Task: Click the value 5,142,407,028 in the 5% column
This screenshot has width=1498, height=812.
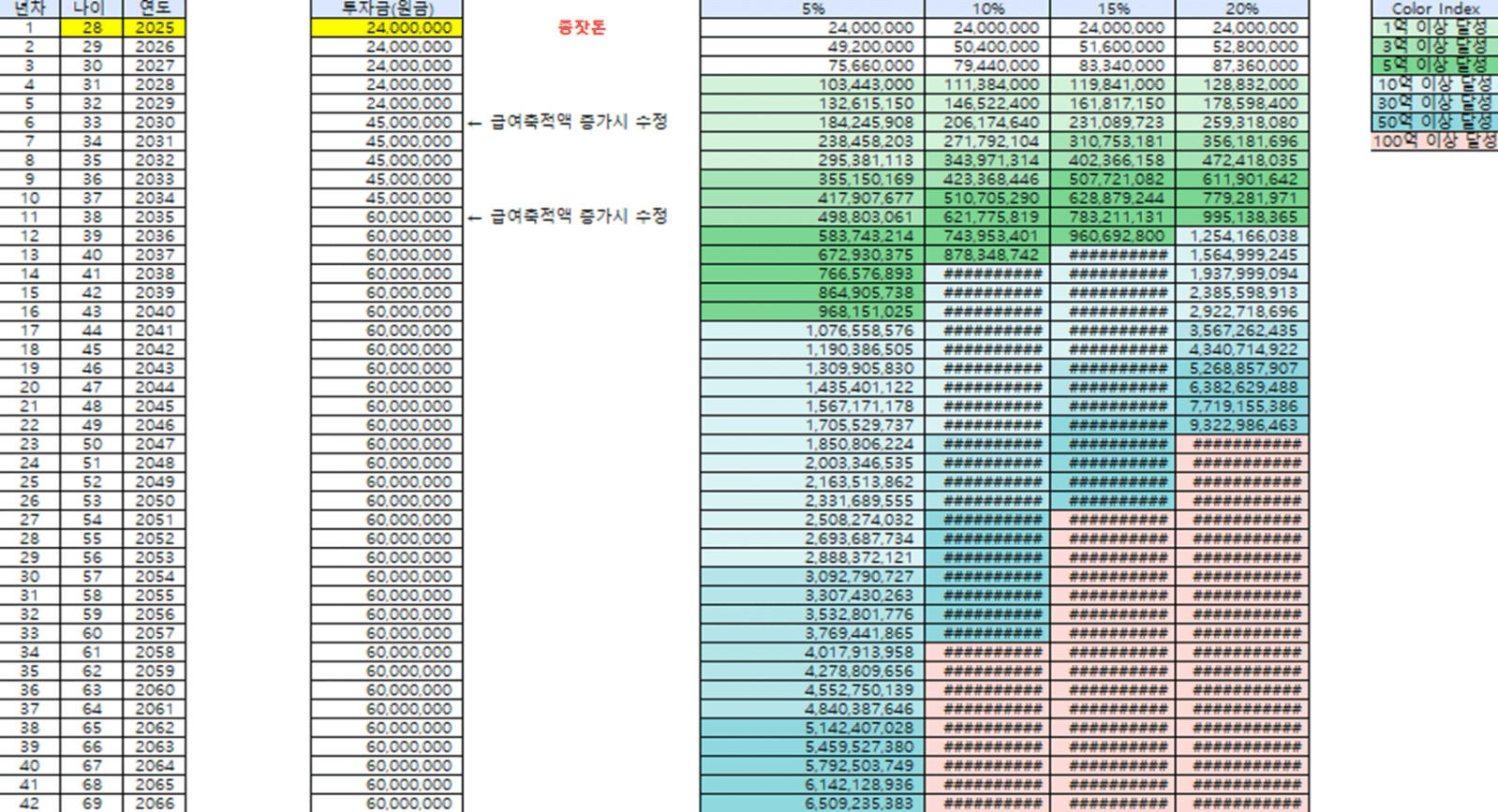Action: [812, 728]
